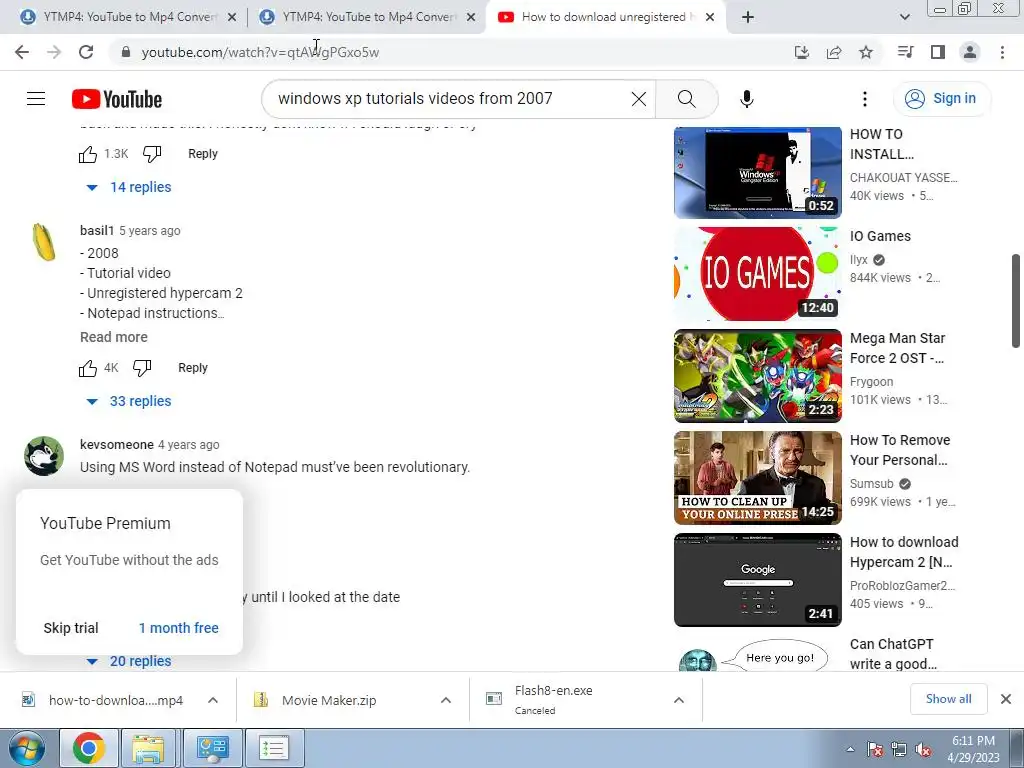The width and height of the screenshot is (1024, 768).
Task: Open Chrome profile avatar icon
Action: coord(970,52)
